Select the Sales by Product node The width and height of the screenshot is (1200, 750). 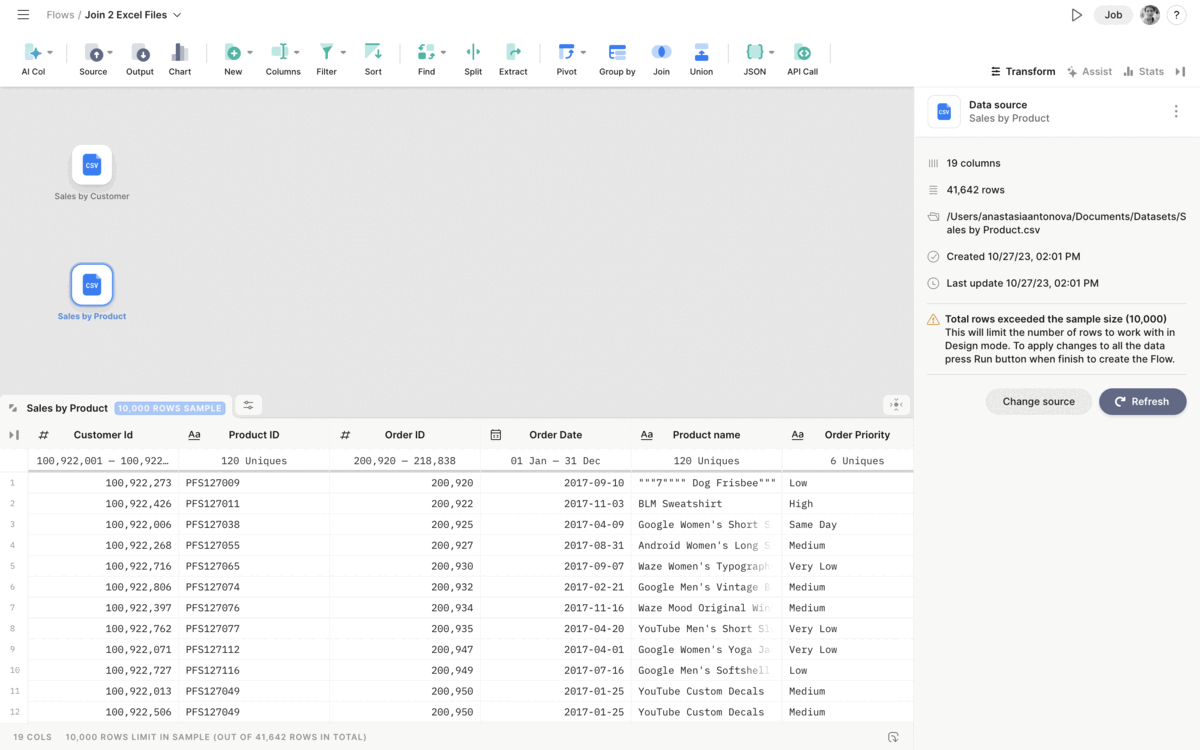pos(92,285)
